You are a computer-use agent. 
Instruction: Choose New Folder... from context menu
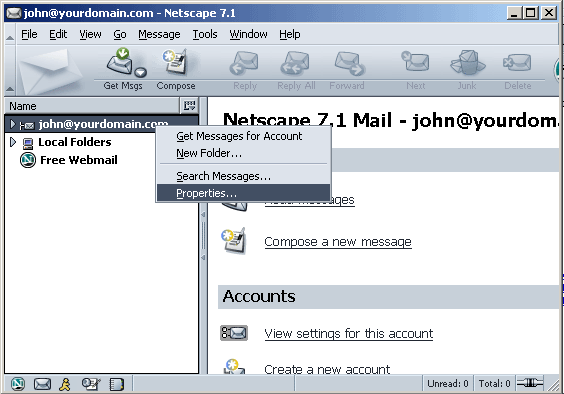coord(244,153)
